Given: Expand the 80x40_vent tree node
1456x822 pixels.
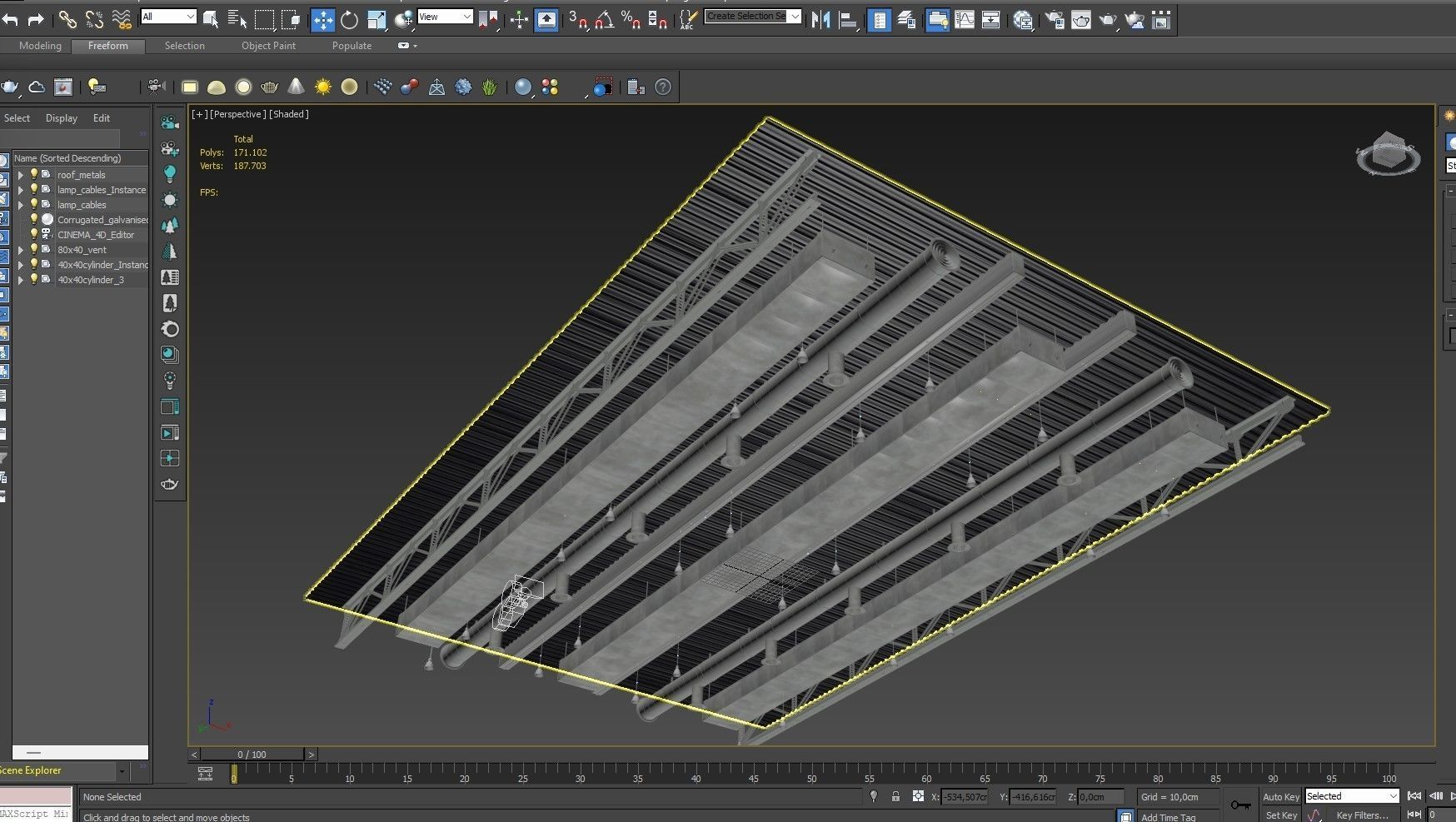Looking at the screenshot, I should [21, 250].
